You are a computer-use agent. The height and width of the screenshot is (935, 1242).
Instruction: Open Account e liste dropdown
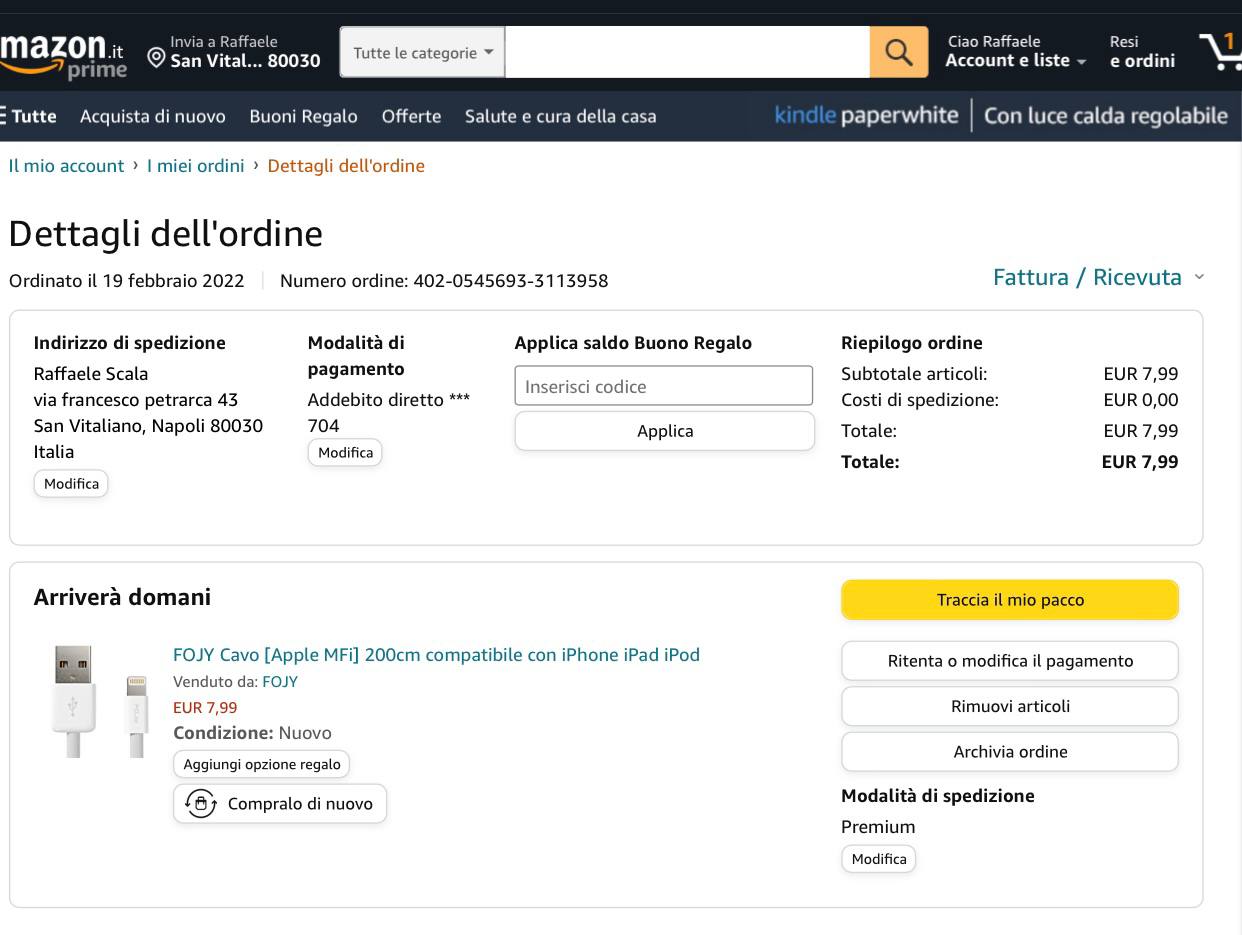pos(1015,61)
